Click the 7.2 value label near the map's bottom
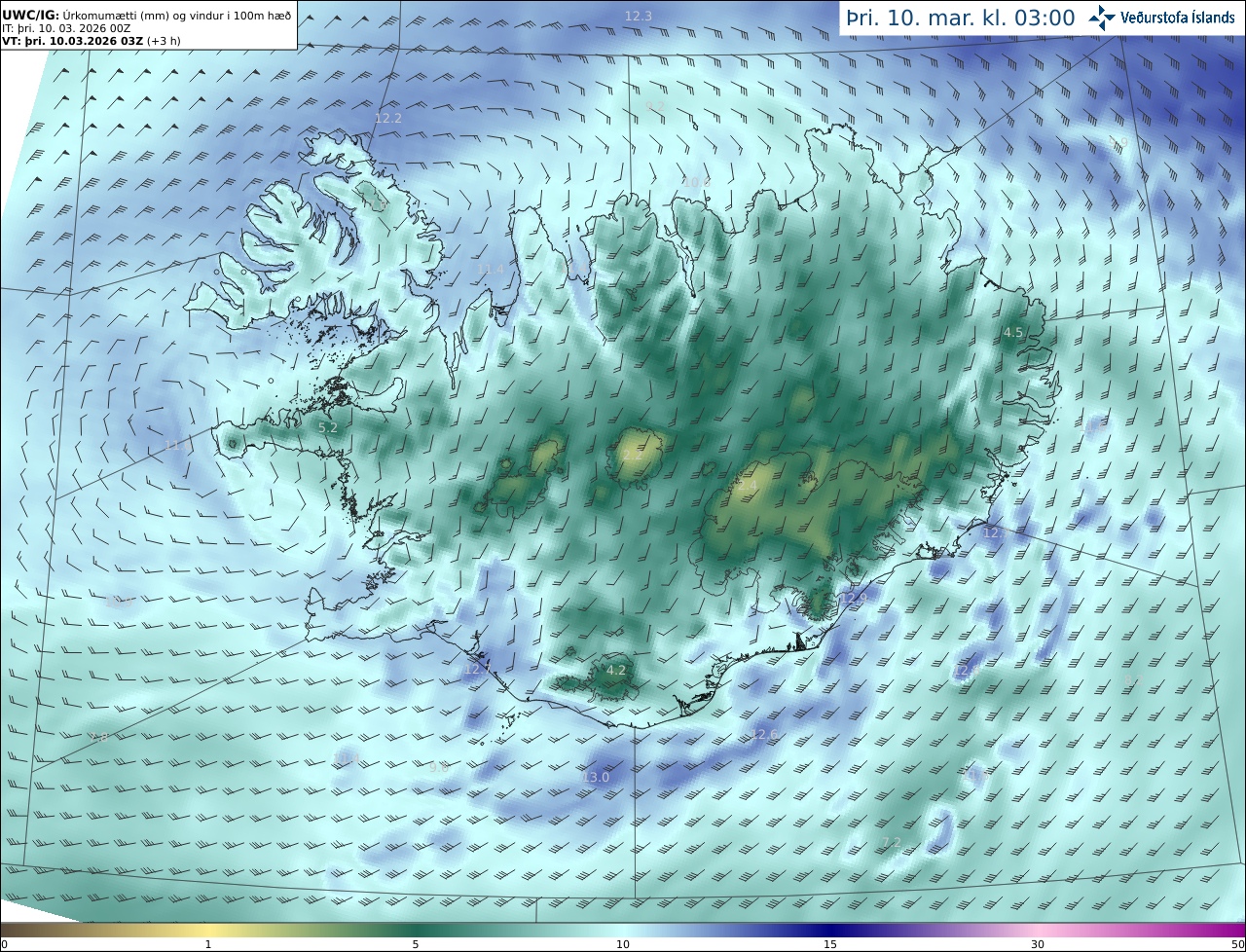Image resolution: width=1246 pixels, height=952 pixels. tap(891, 842)
